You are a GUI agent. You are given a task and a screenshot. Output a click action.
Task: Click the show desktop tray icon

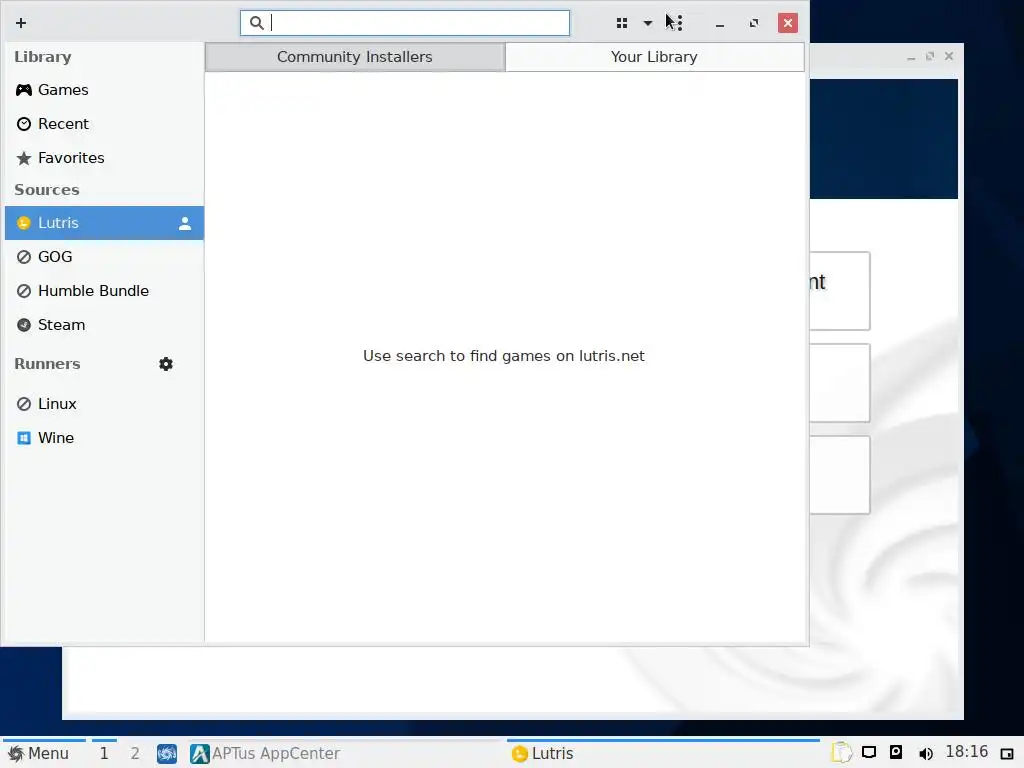(1007, 754)
